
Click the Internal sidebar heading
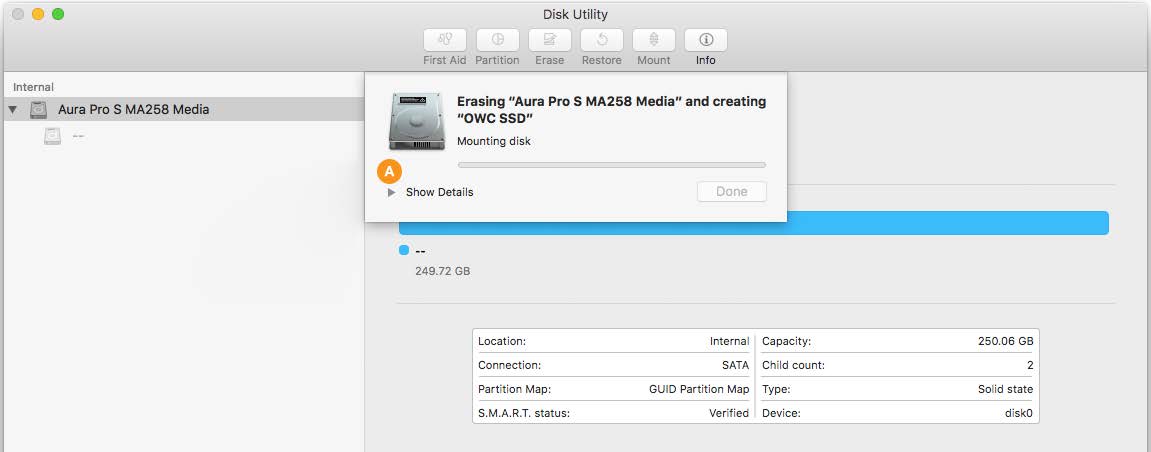(34, 87)
